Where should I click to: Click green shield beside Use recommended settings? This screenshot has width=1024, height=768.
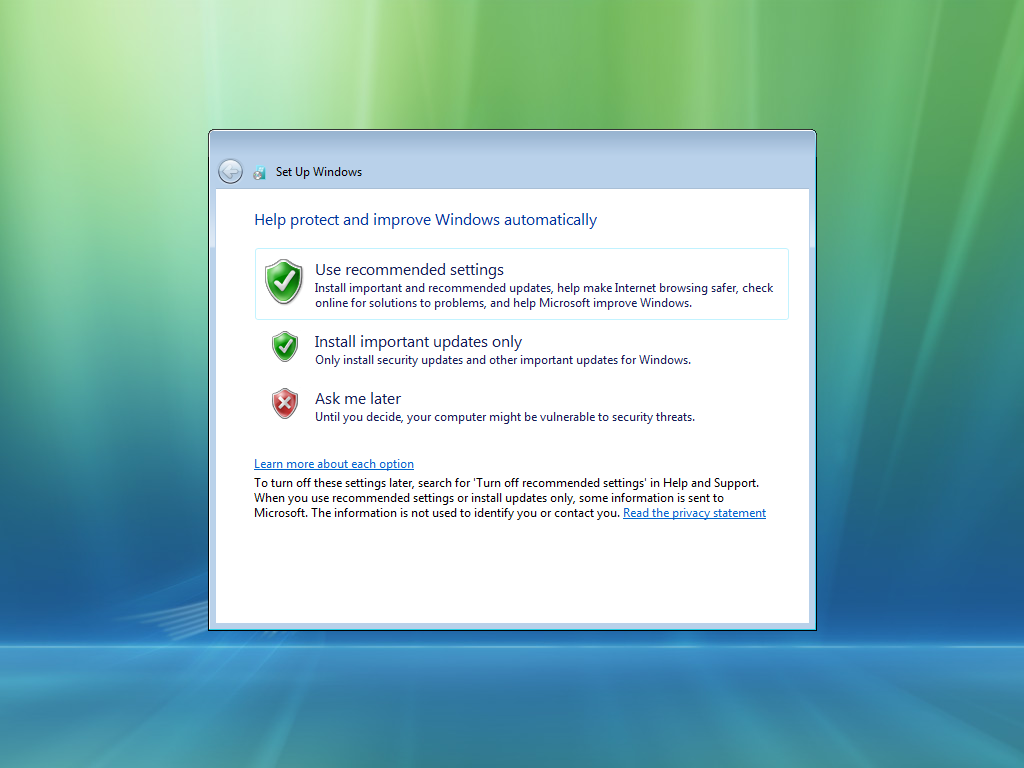(x=283, y=281)
